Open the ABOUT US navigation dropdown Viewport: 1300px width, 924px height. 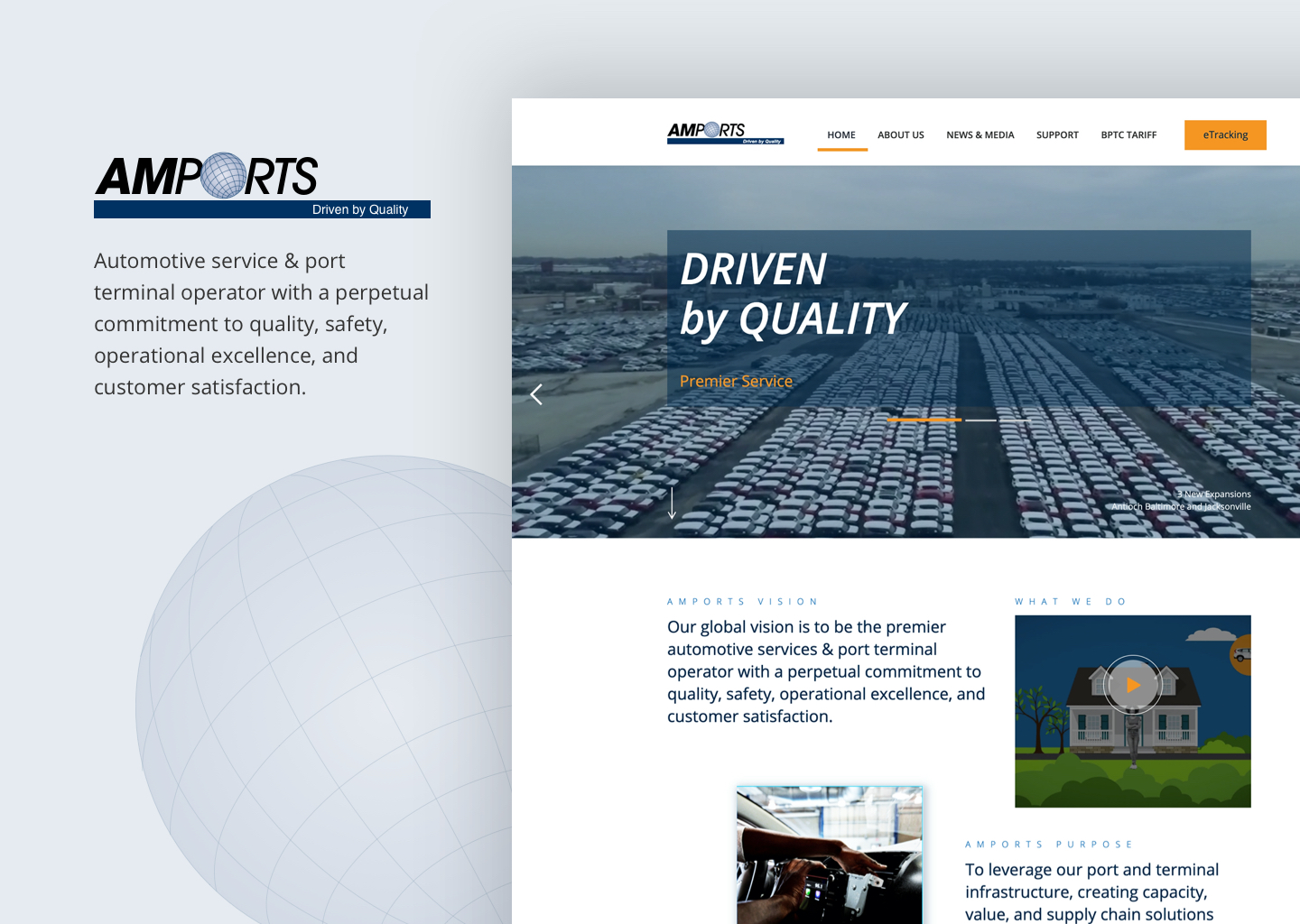[x=900, y=134]
